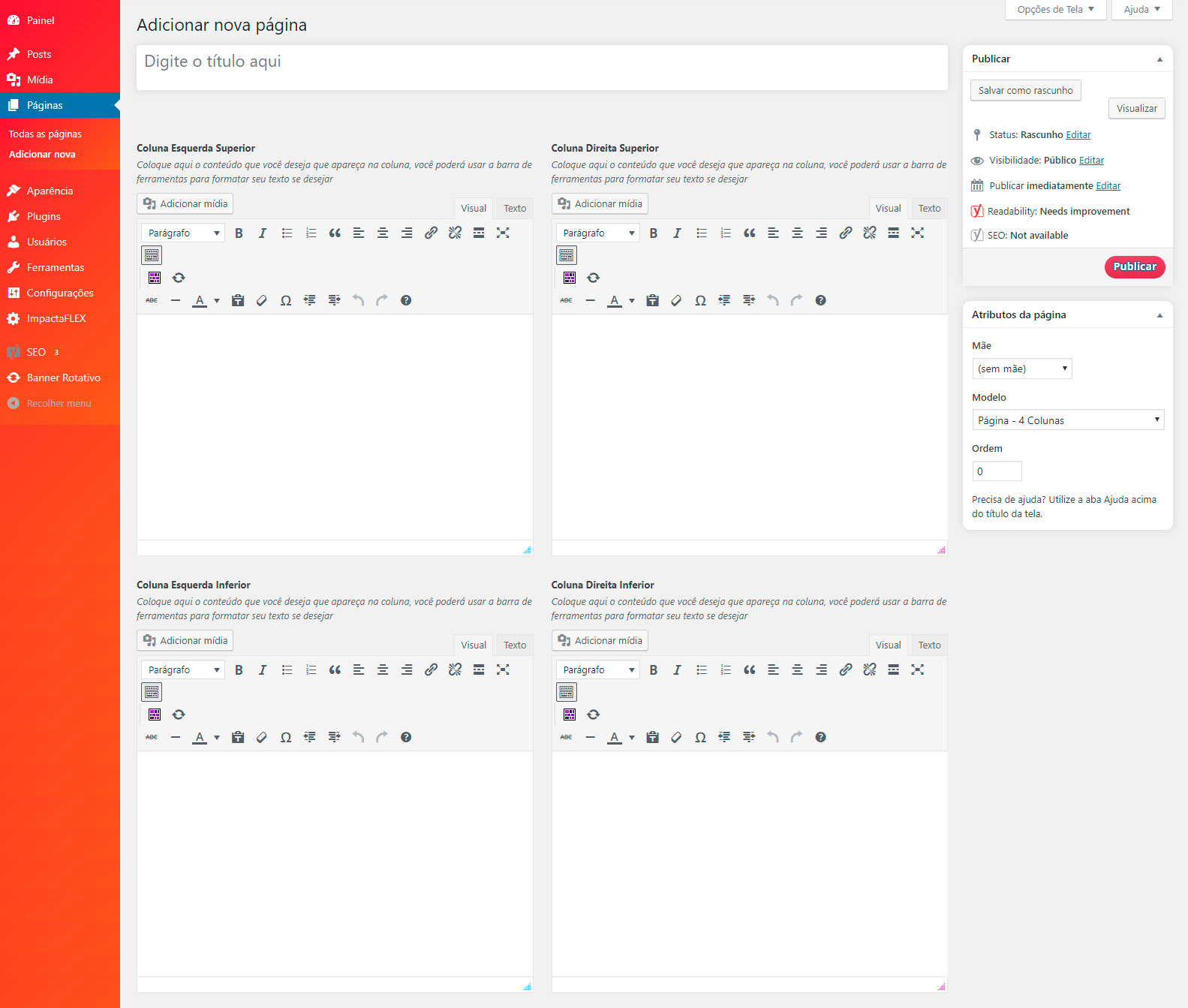Open Parágrafo format dropdown in Coluna Esquerda Superior
This screenshot has width=1188, height=1008.
coord(183,233)
